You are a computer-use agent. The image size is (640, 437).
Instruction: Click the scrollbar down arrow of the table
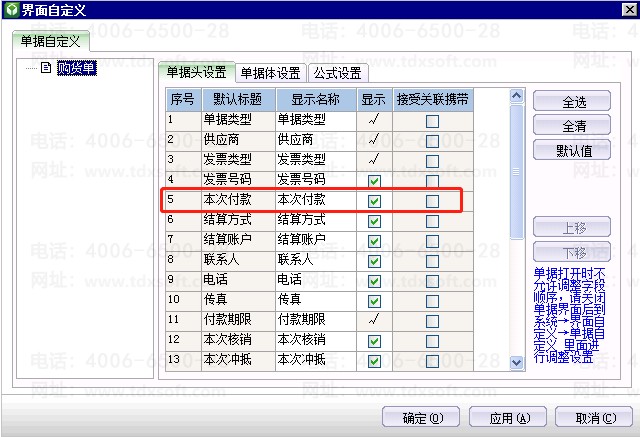[x=517, y=362]
